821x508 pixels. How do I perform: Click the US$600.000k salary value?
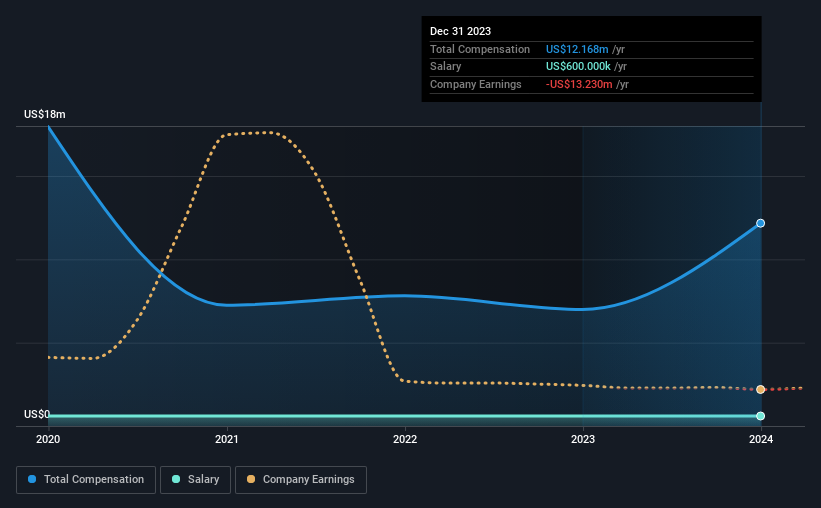578,67
